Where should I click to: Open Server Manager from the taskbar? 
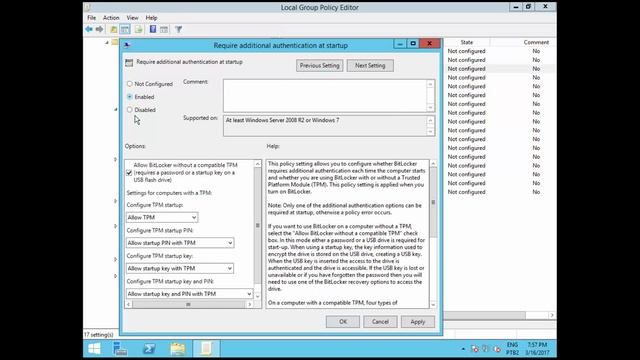coord(120,349)
